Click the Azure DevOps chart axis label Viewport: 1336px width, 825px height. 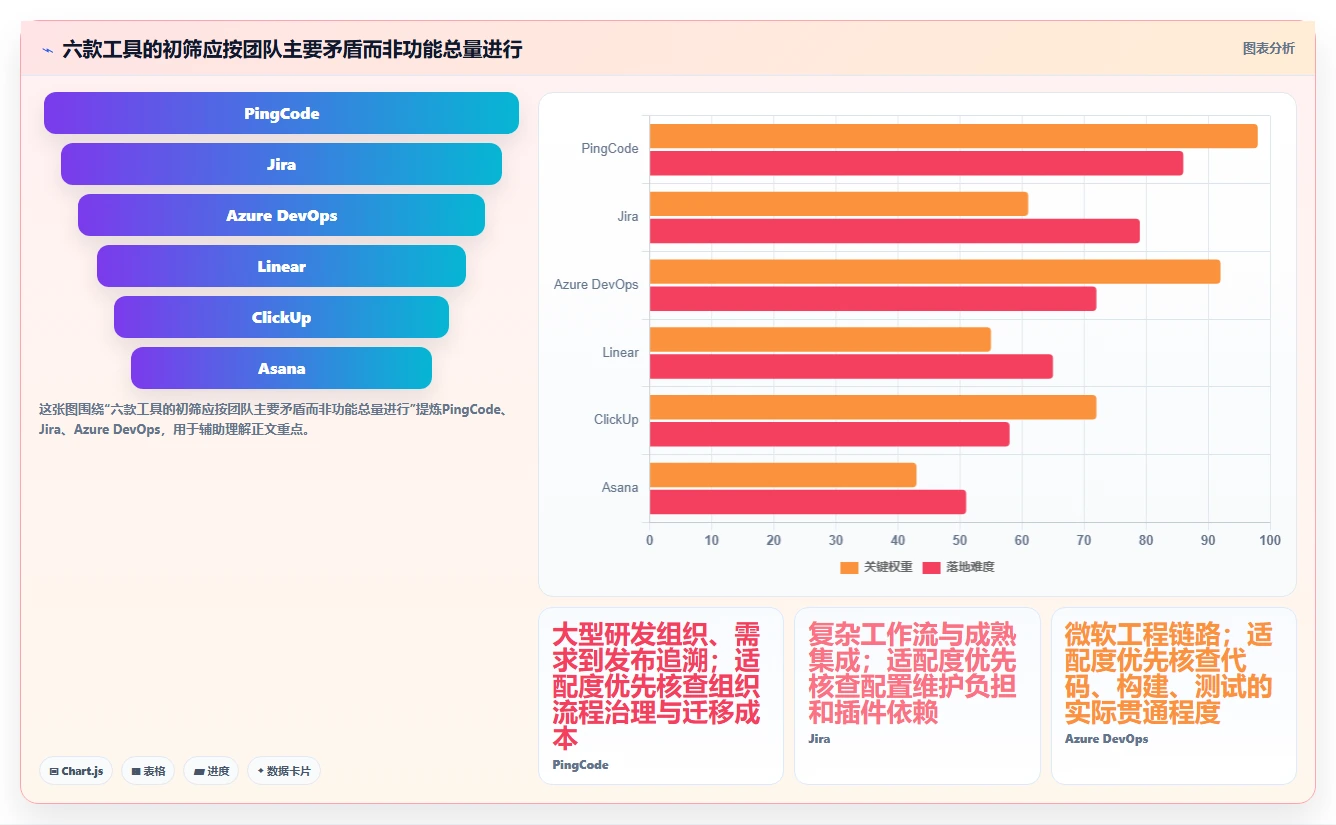point(596,285)
